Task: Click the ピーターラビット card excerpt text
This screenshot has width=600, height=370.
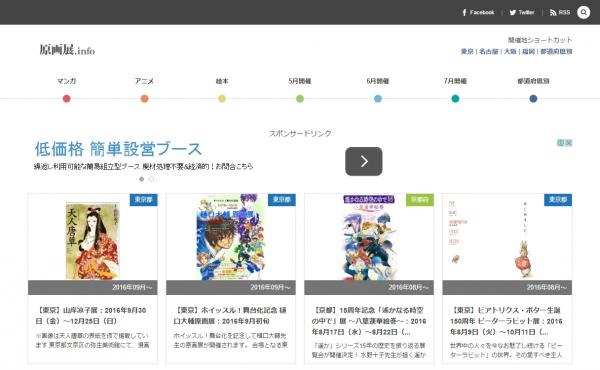Action: [506, 350]
